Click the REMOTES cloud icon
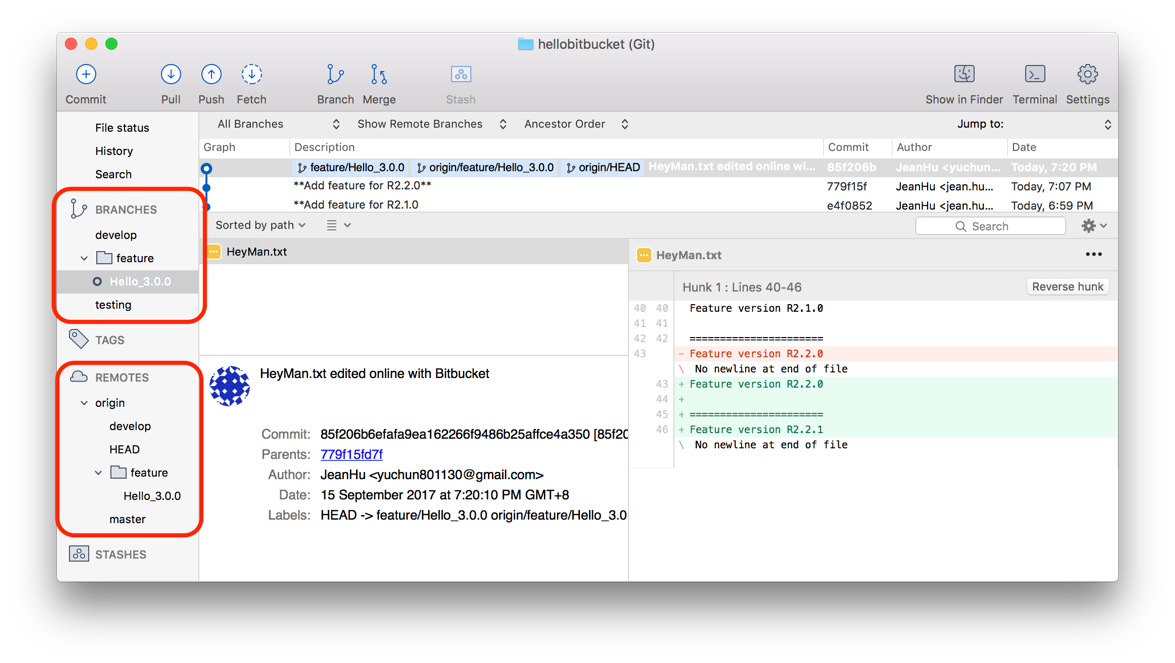The width and height of the screenshot is (1175, 663). pos(79,377)
